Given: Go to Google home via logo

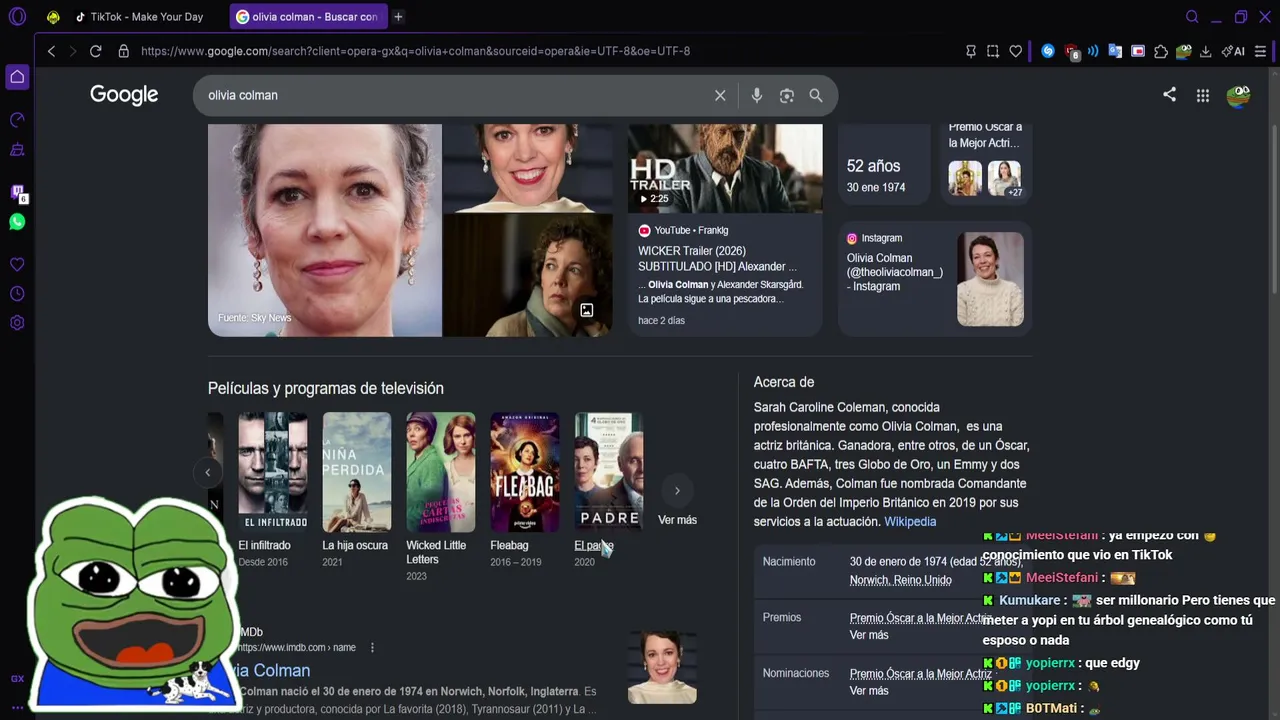Looking at the screenshot, I should [x=124, y=95].
